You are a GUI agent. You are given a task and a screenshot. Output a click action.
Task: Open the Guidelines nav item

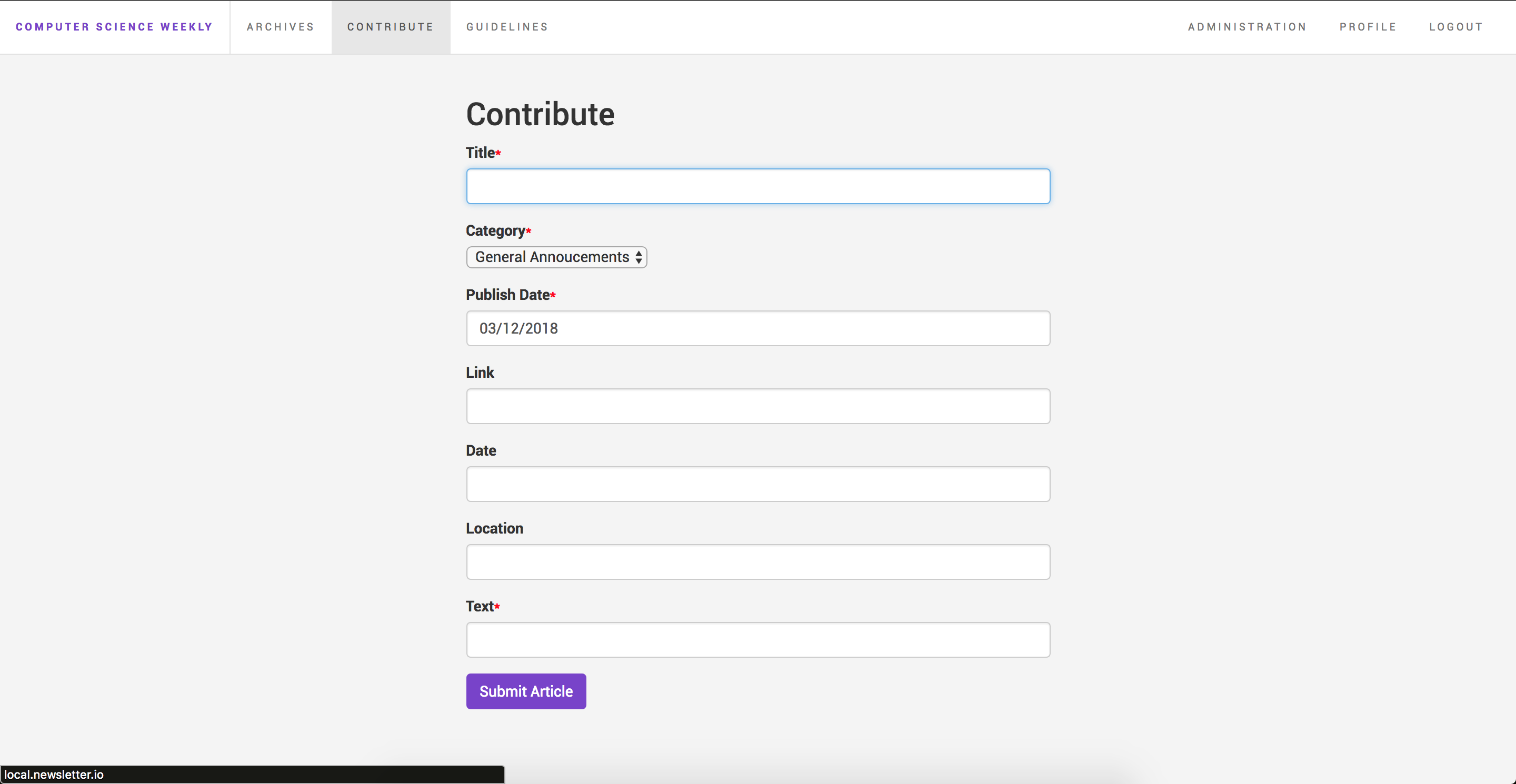point(507,27)
